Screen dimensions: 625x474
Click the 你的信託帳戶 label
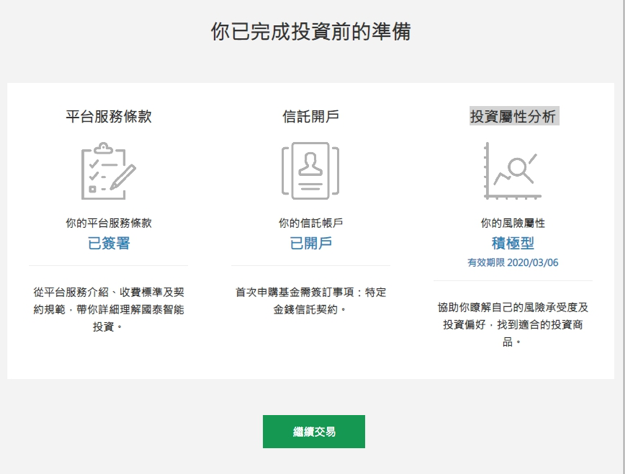tap(311, 223)
